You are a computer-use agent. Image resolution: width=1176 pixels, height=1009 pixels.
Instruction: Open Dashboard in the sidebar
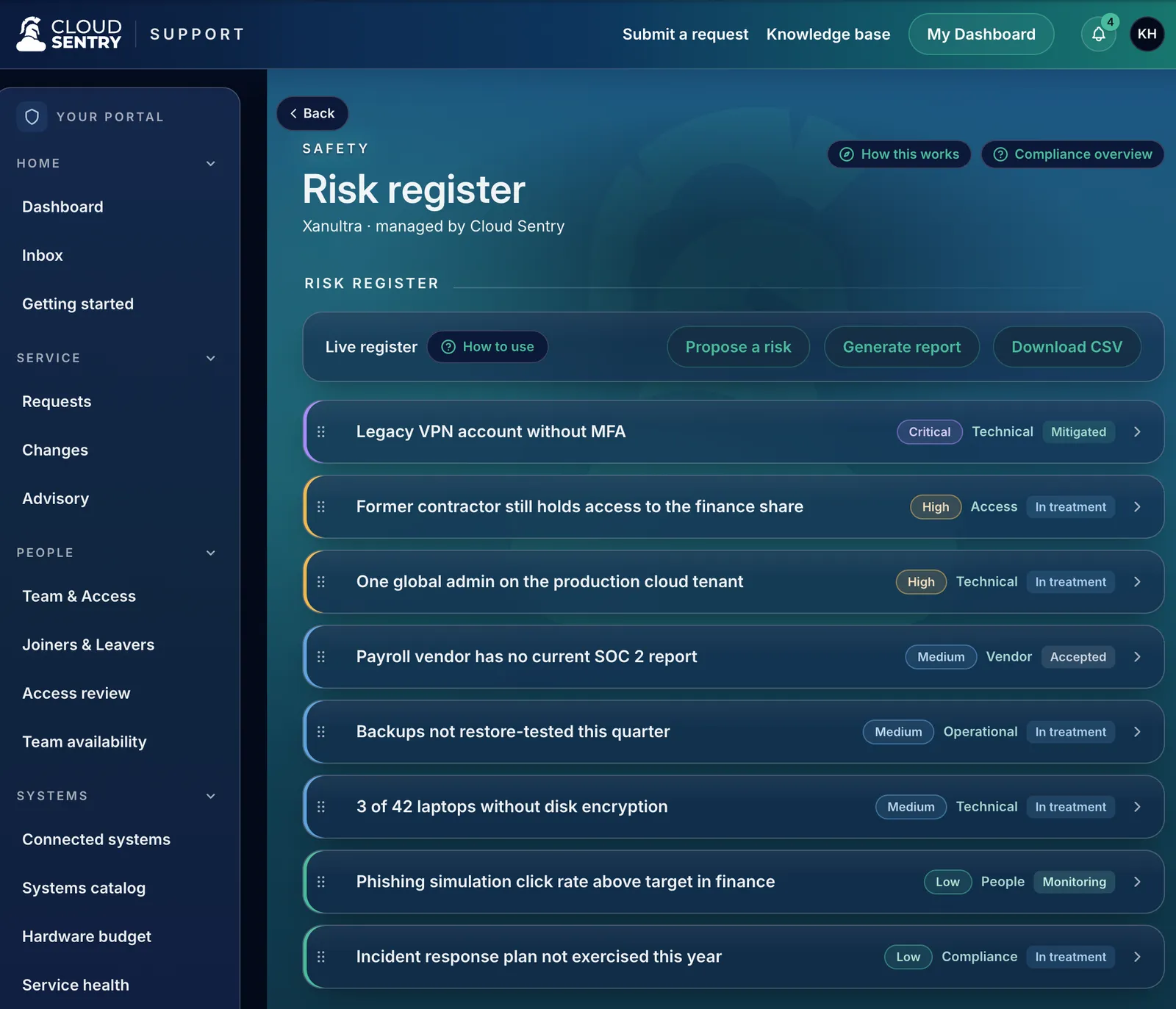(62, 207)
